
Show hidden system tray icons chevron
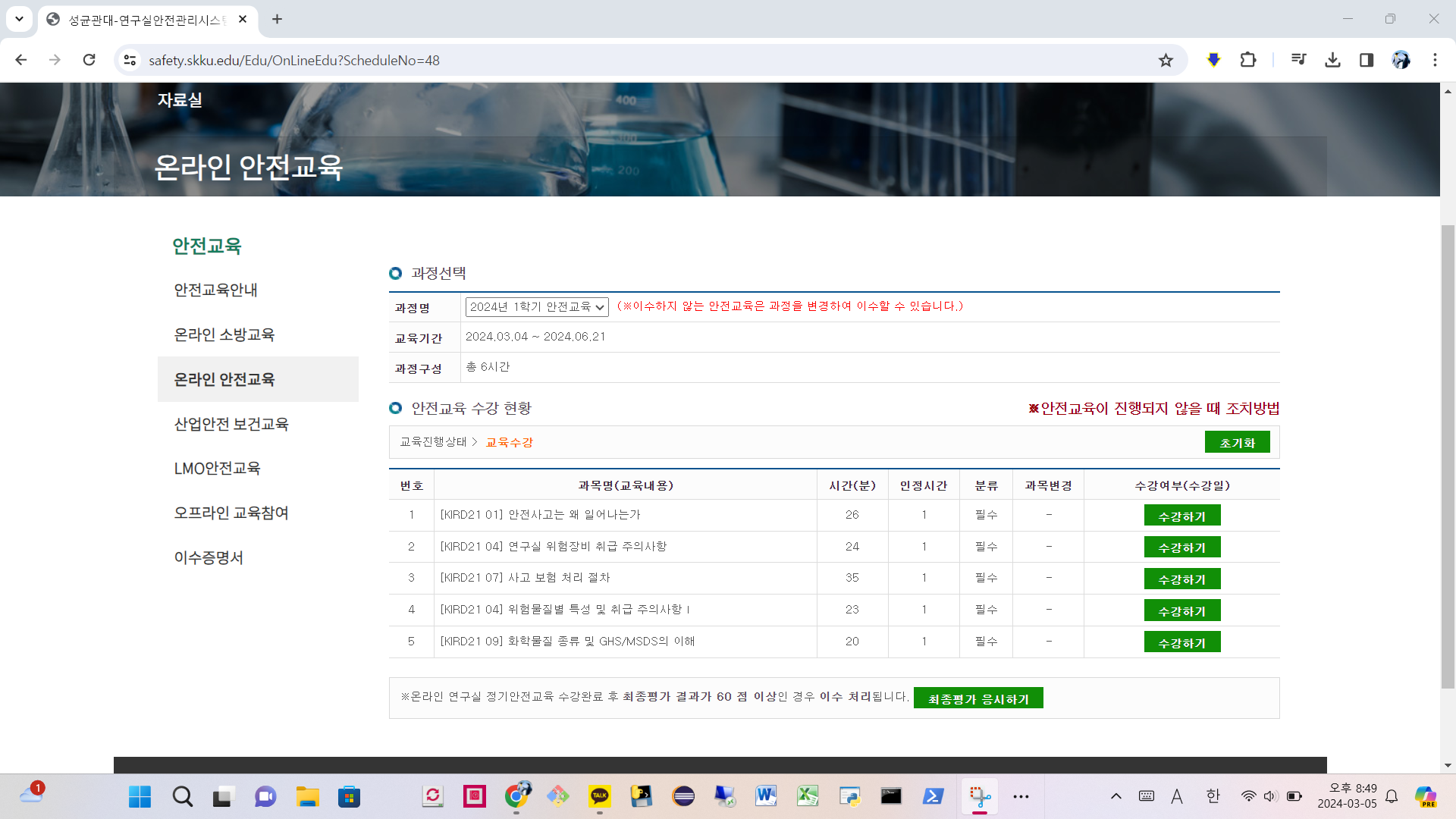pyautogui.click(x=1116, y=796)
